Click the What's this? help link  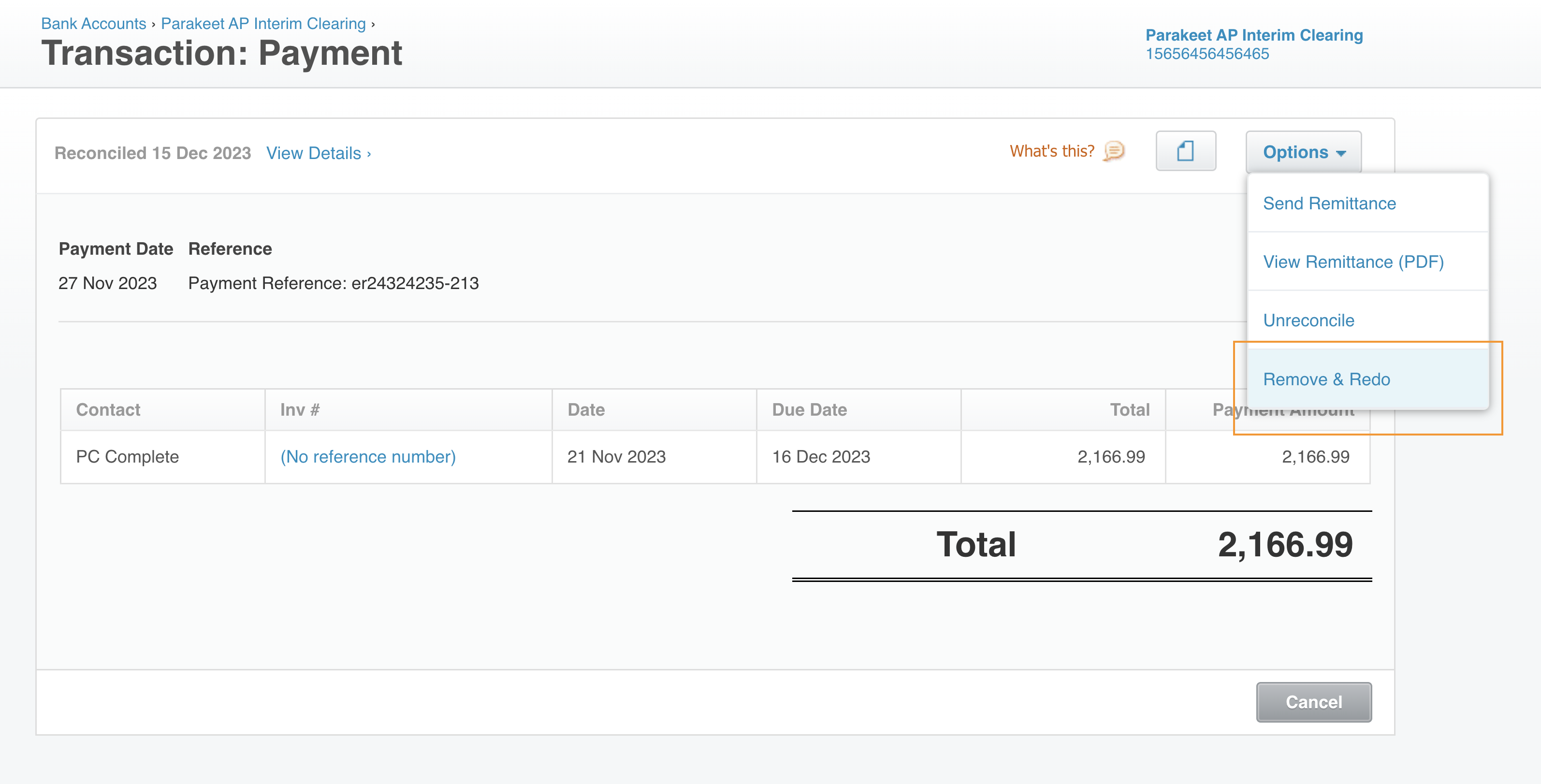coord(1052,151)
